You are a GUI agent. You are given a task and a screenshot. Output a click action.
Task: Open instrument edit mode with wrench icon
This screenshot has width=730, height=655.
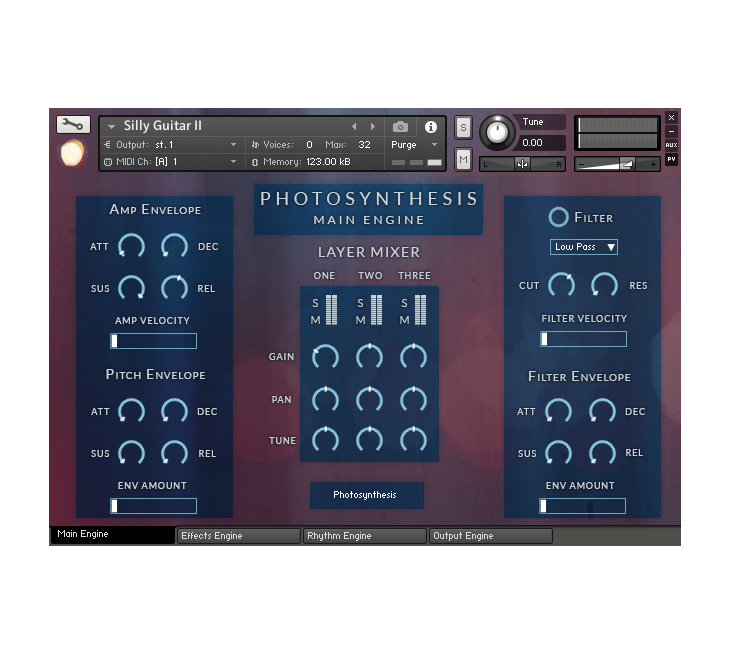point(73,125)
